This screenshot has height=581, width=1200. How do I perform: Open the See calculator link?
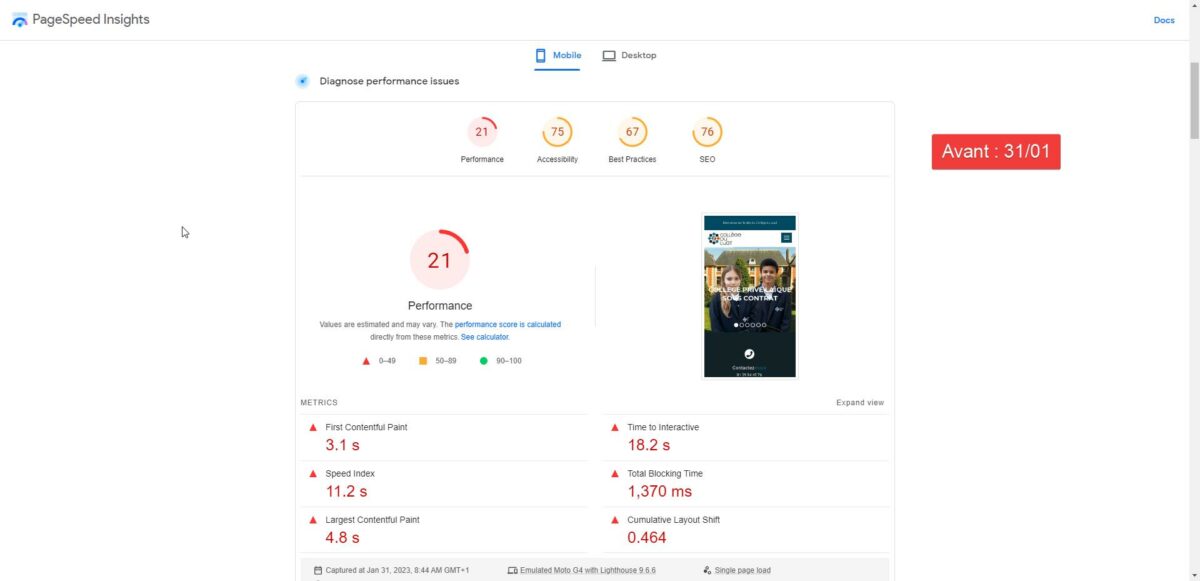[485, 337]
